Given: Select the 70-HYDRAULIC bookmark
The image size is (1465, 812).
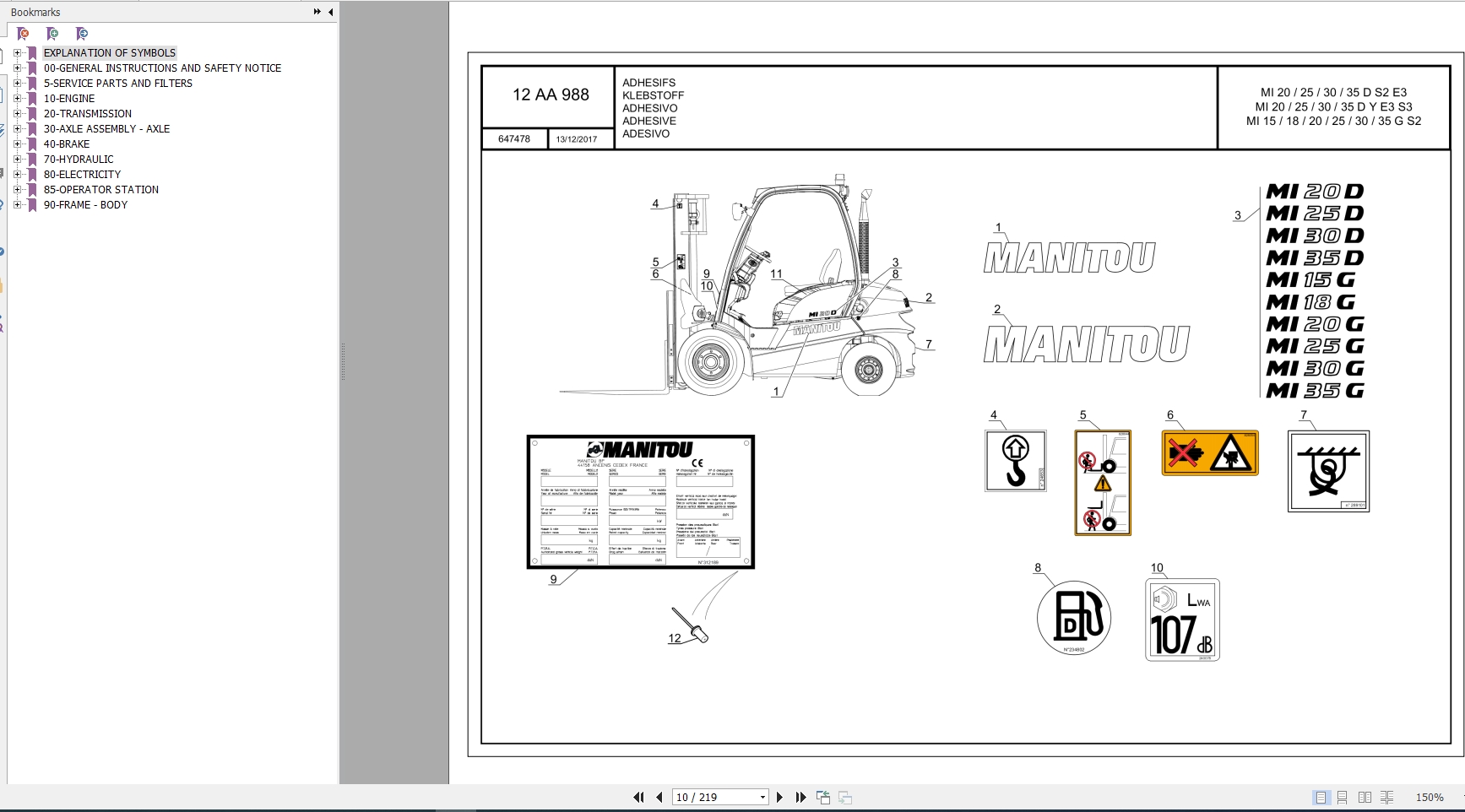Looking at the screenshot, I should [x=79, y=159].
